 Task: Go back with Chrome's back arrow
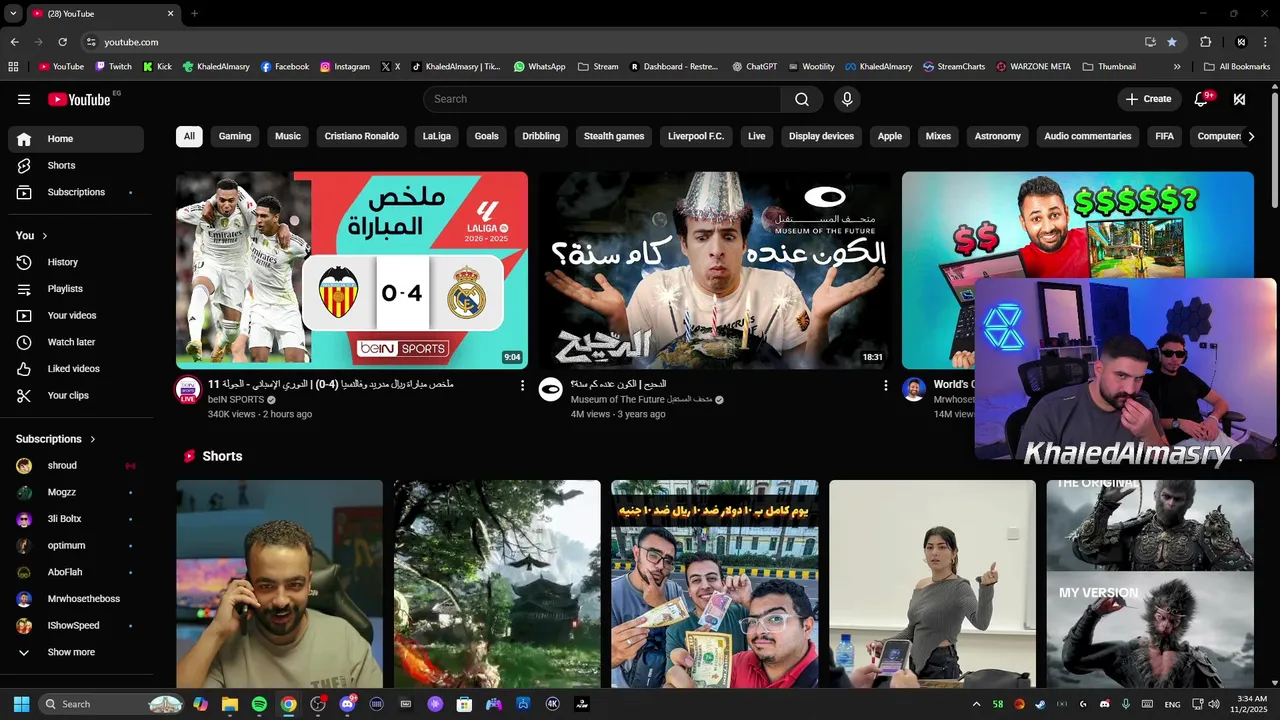click(14, 42)
